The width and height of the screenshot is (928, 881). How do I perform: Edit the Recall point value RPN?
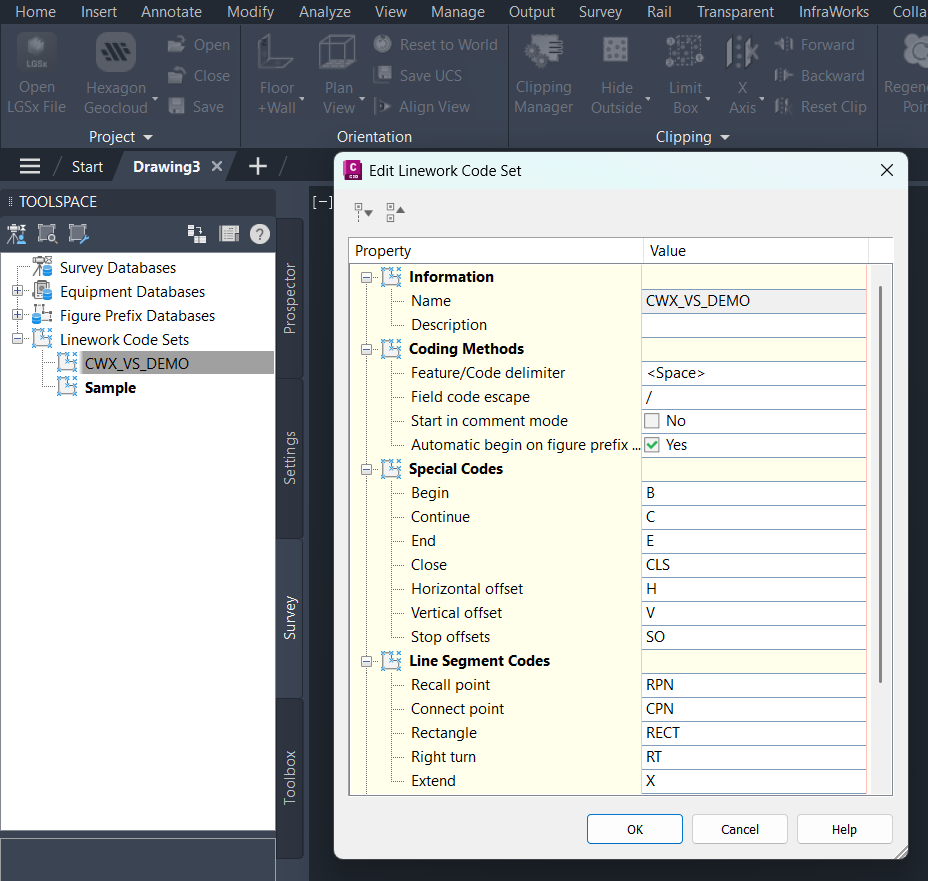click(753, 685)
